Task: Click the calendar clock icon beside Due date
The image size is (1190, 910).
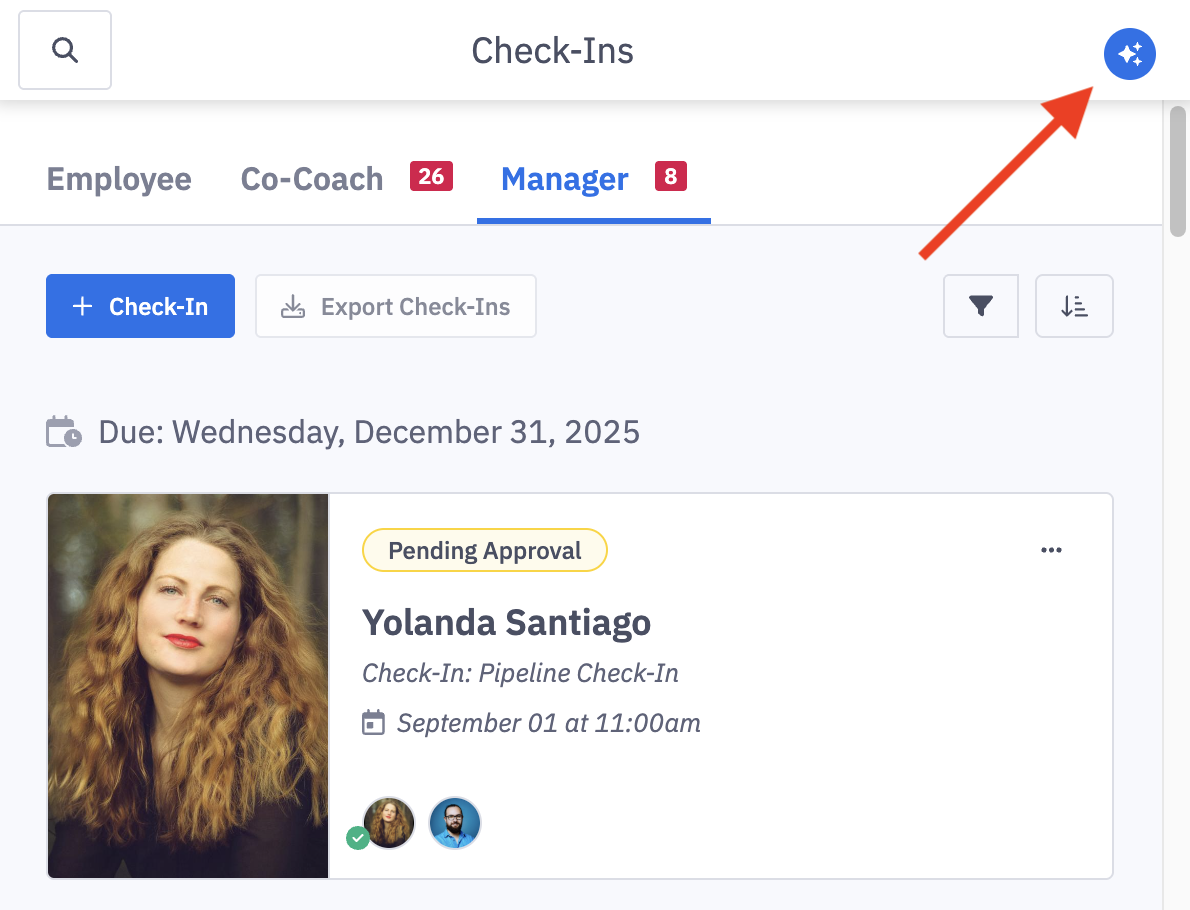Action: tap(64, 432)
